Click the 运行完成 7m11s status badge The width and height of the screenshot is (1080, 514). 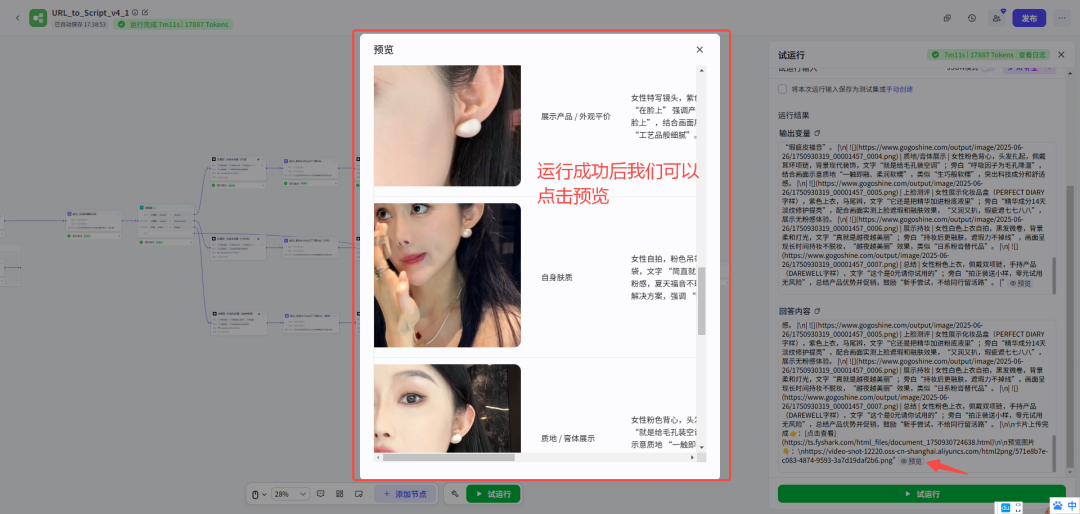(173, 24)
